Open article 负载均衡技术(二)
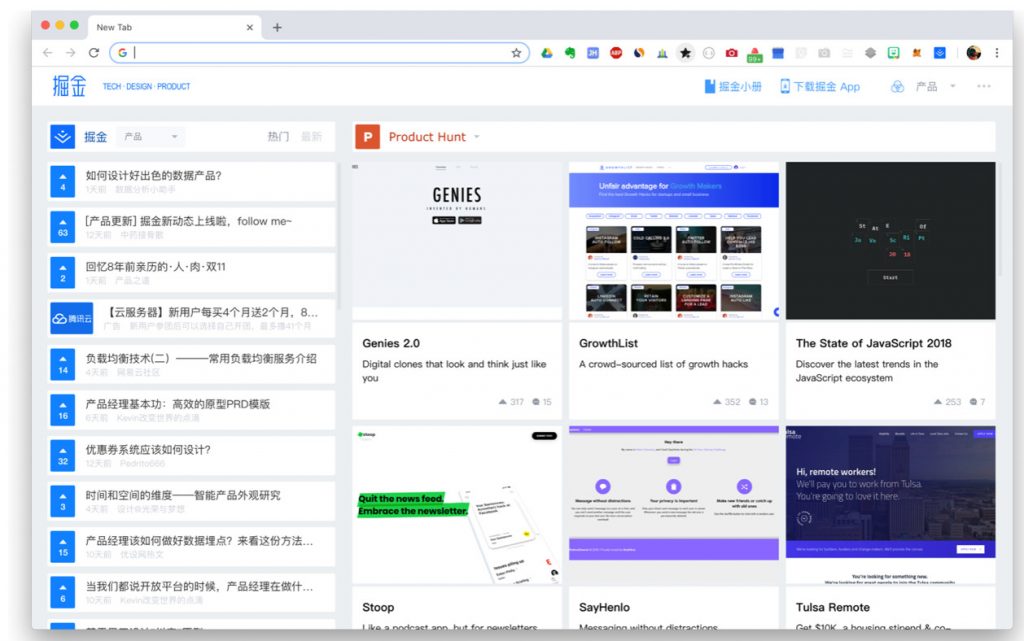 [x=201, y=358]
